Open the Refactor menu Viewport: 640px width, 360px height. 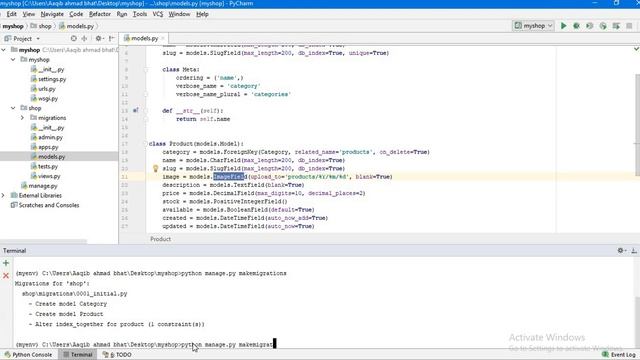coord(100,14)
